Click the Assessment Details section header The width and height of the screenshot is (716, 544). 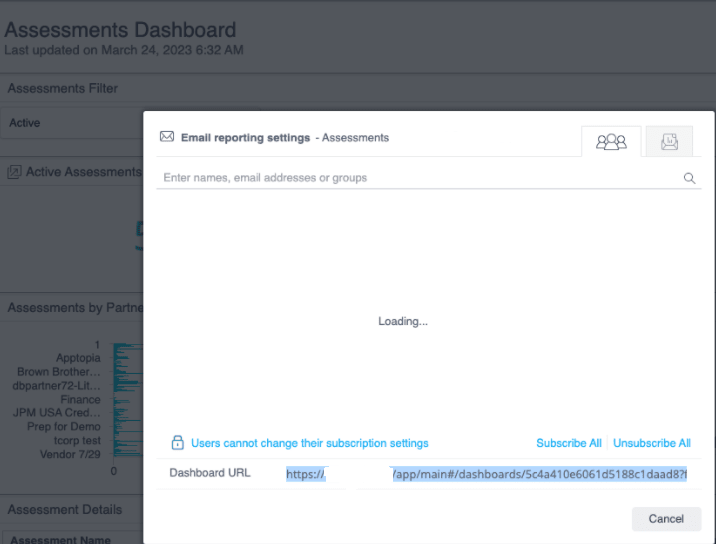coord(65,510)
